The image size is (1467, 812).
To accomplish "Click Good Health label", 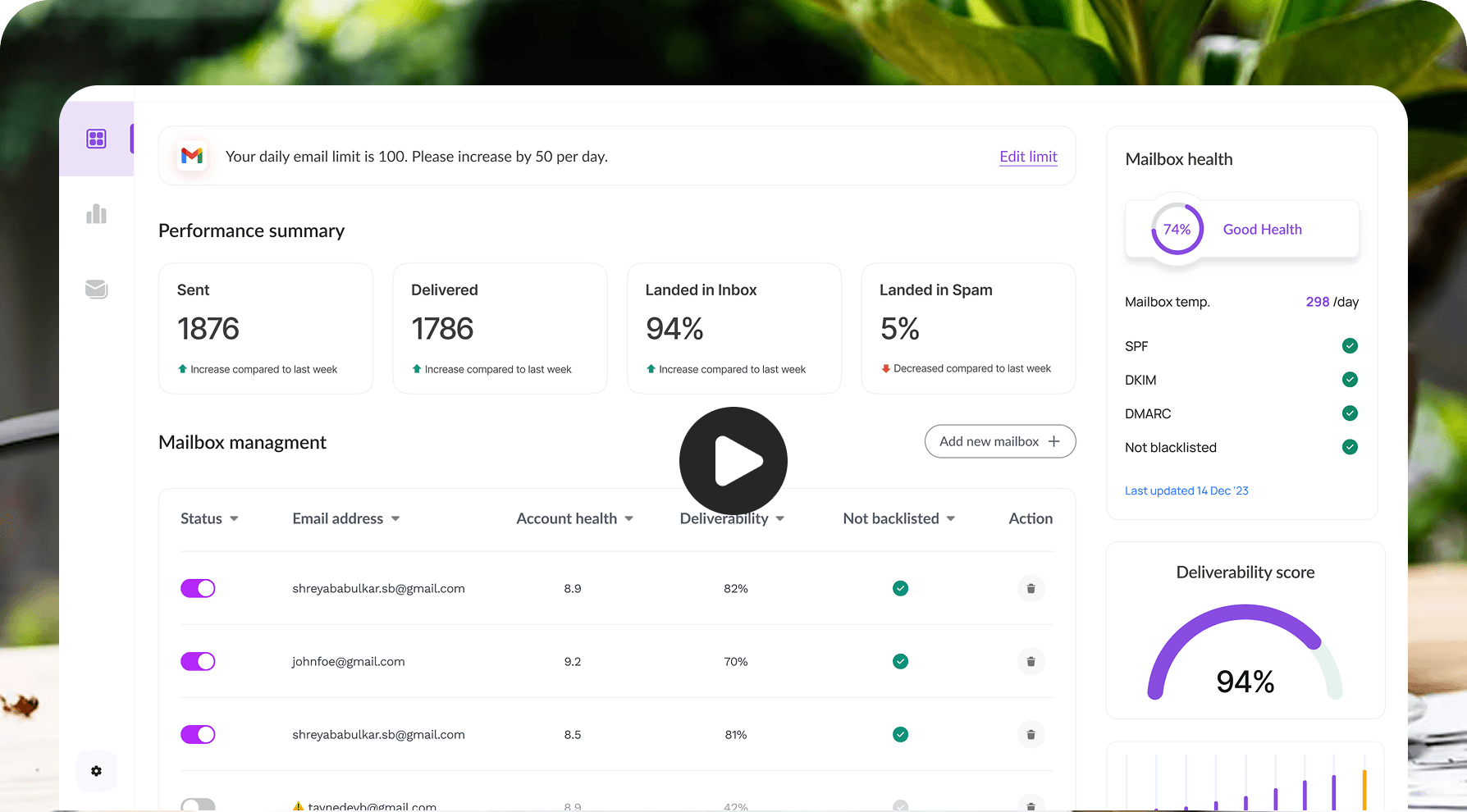I will [1262, 230].
